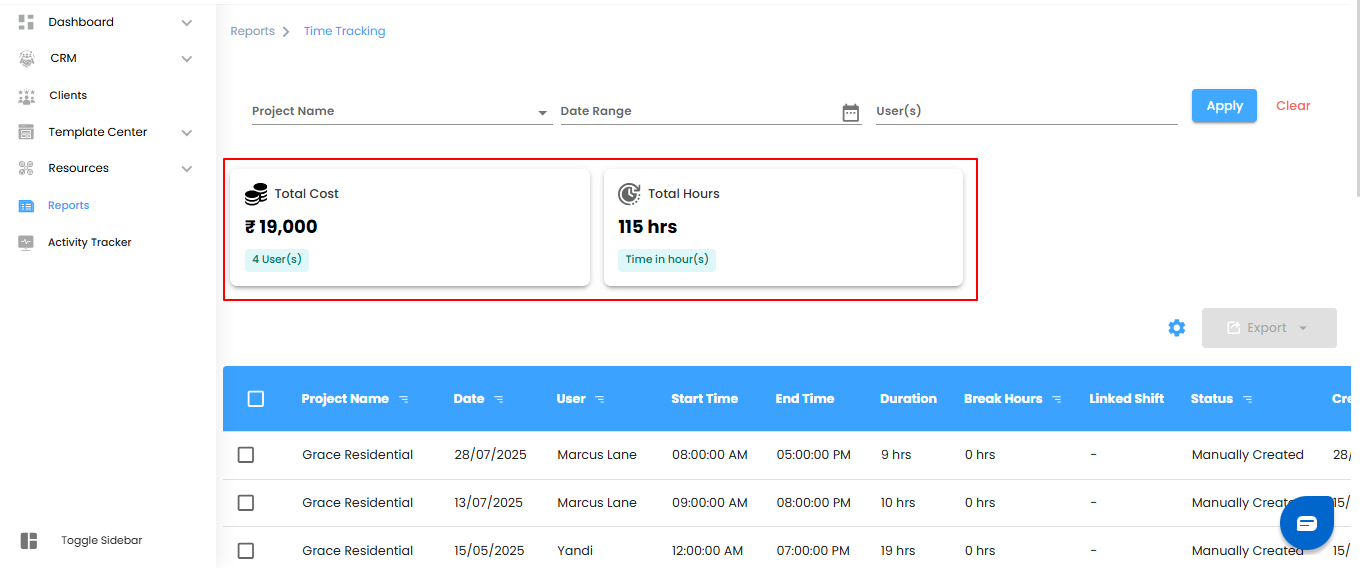Click breadcrumb arrow after Reports
The height and width of the screenshot is (568, 1365).
coord(286,32)
